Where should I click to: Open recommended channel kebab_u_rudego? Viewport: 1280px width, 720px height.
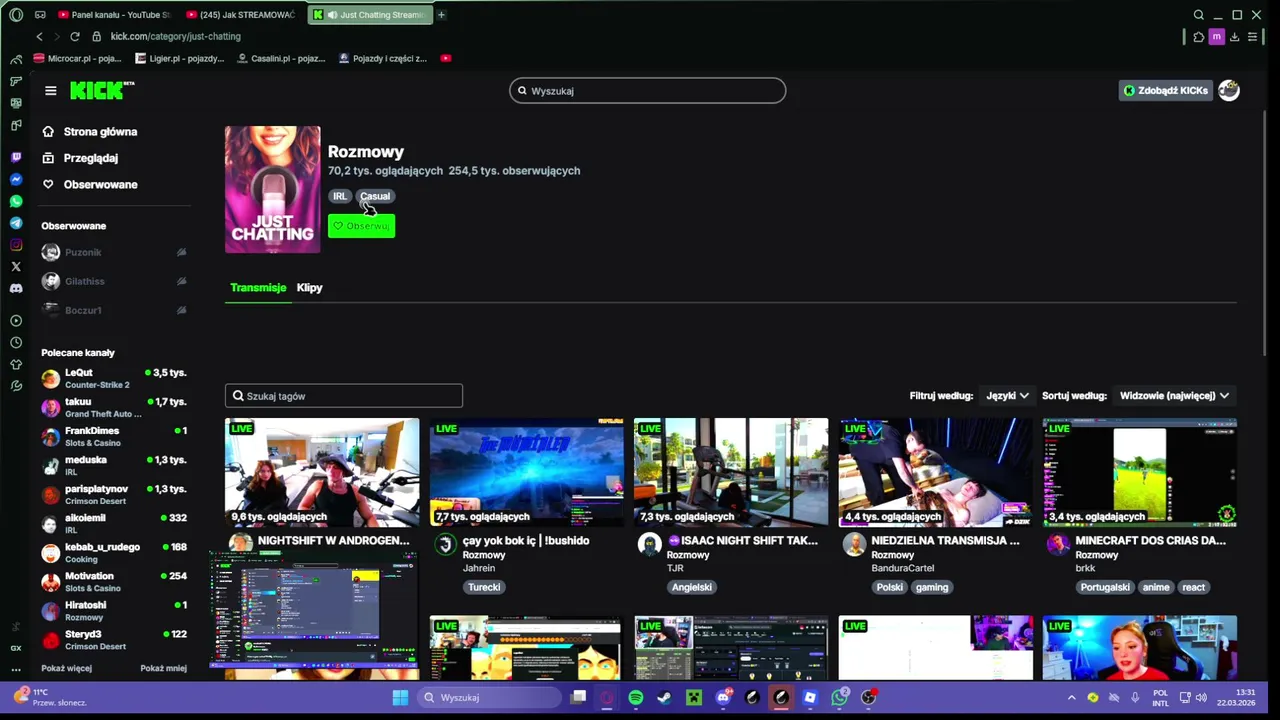(114, 553)
